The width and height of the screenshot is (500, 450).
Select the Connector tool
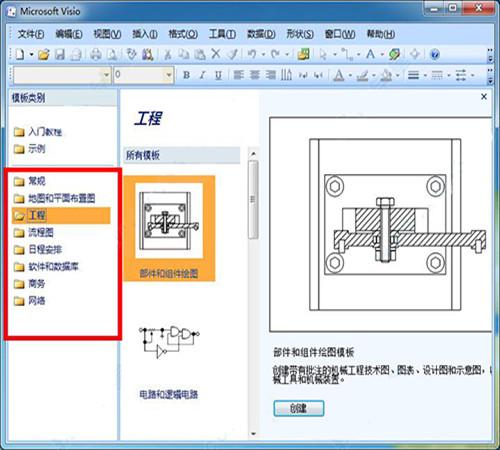click(348, 54)
